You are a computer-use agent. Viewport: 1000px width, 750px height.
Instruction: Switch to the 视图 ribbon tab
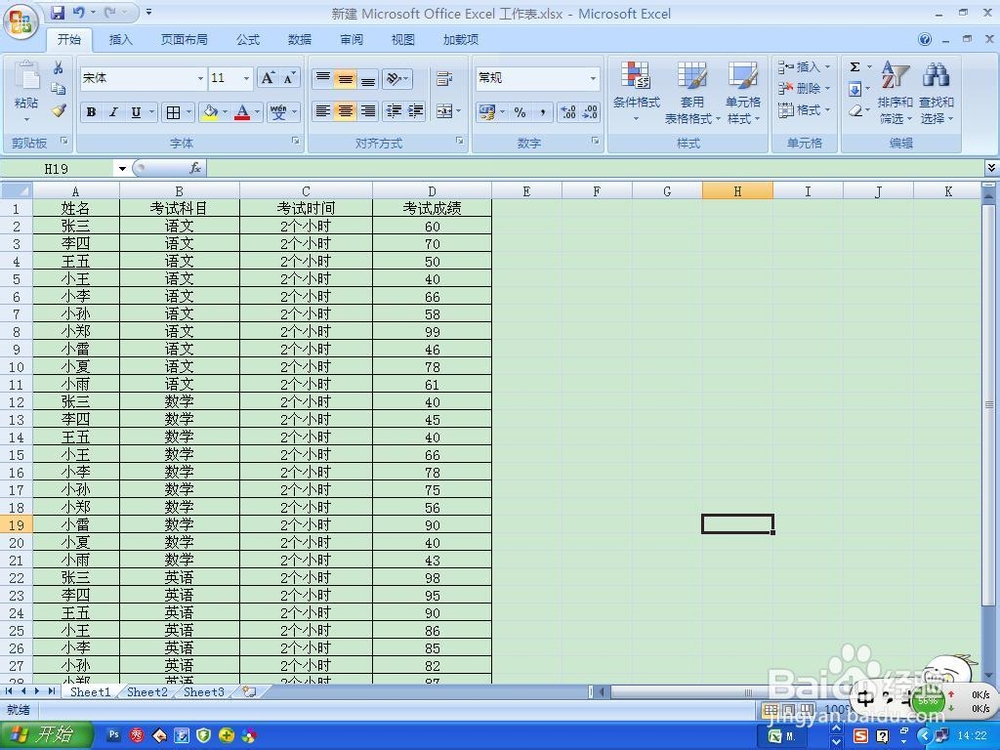[403, 40]
